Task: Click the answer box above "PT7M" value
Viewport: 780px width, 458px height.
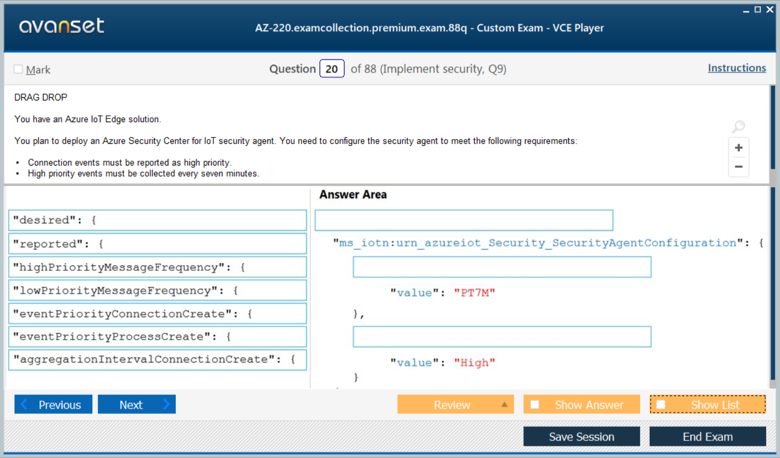Action: [x=502, y=267]
